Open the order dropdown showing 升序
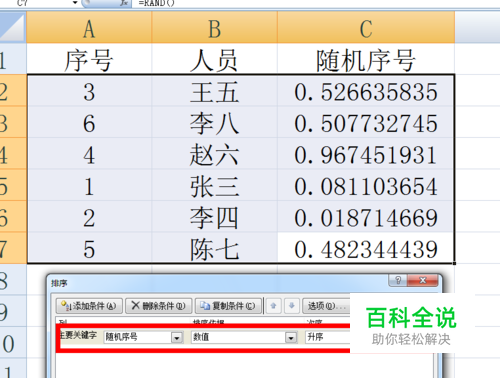This screenshot has width=500, height=378. pyautogui.click(x=328, y=337)
